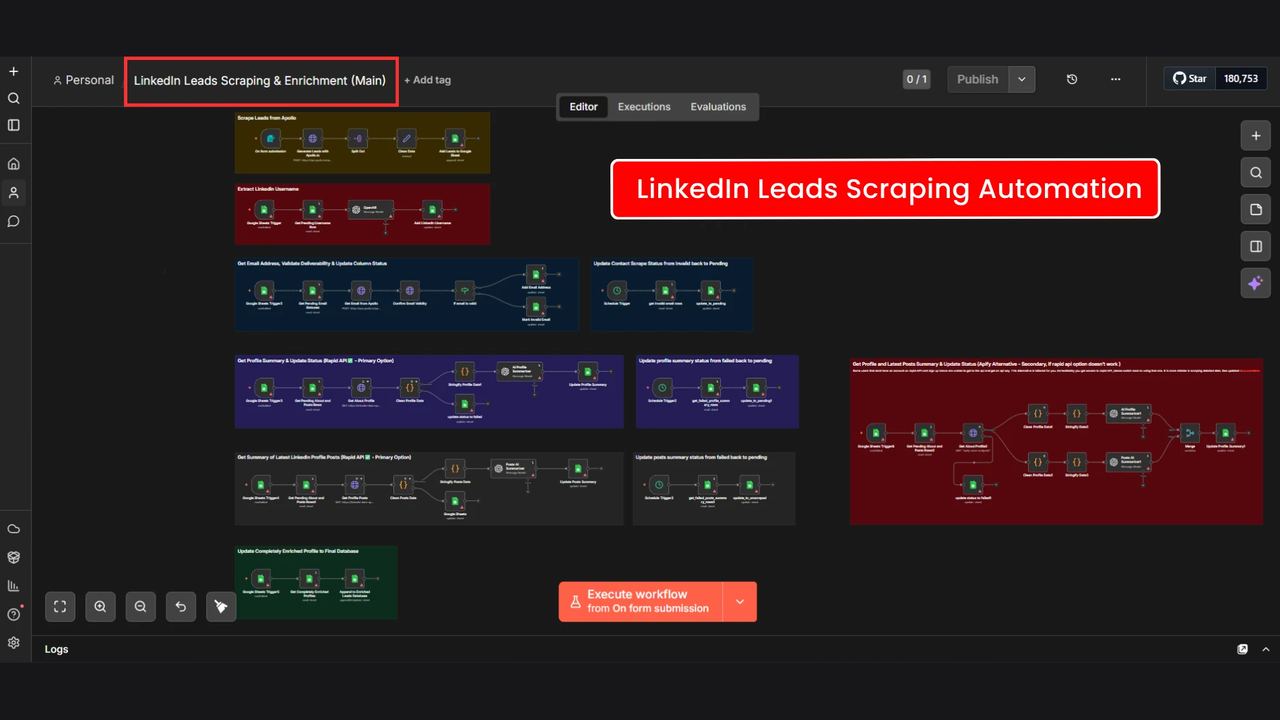
Task: Switch to the Editor tab
Action: pyautogui.click(x=584, y=107)
